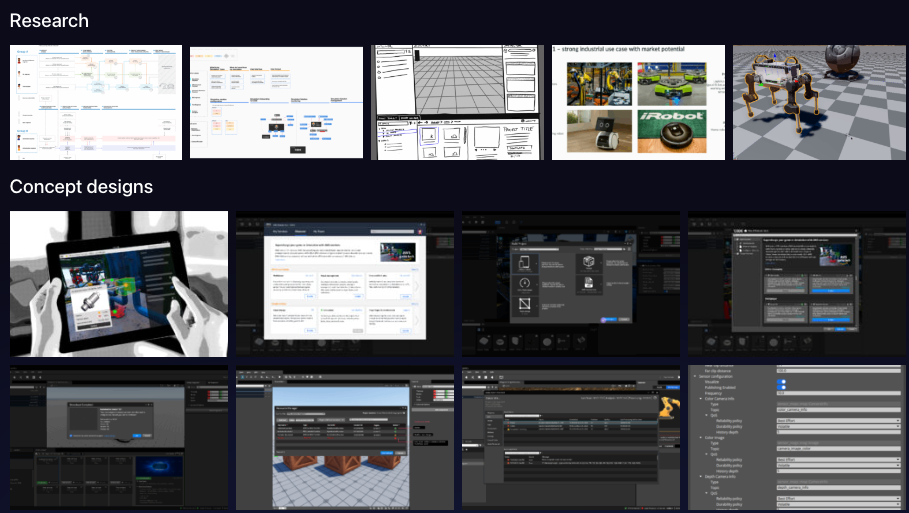This screenshot has width=909, height=513.
Task: Open the wooden crates scene thumbnail
Action: tap(345, 438)
